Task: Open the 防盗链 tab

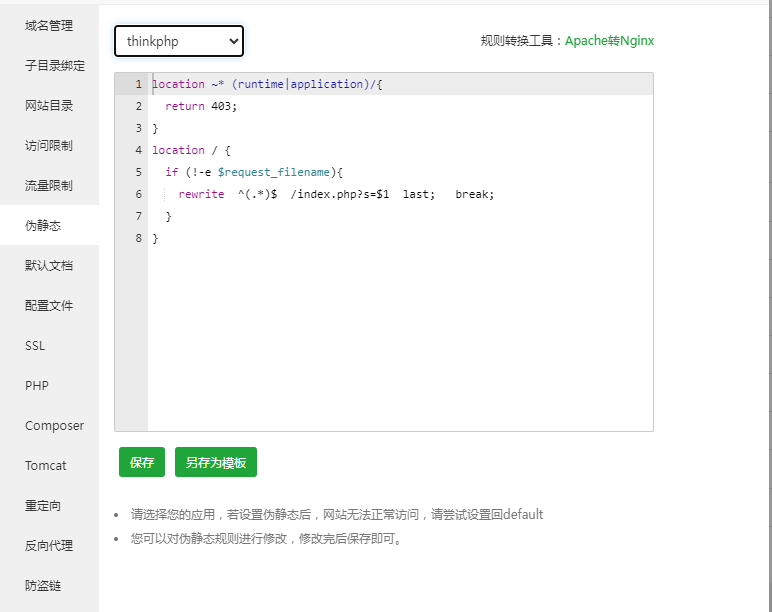Action: (x=49, y=585)
